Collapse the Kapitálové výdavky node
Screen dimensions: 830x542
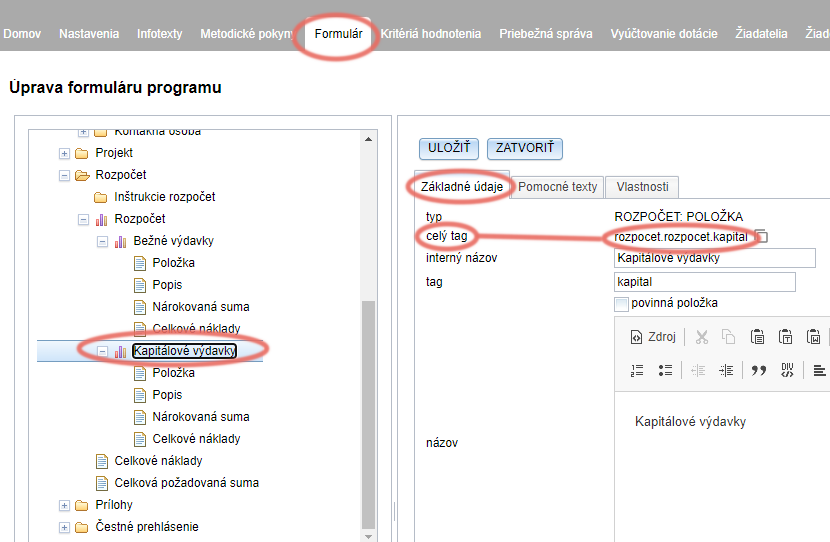102,351
